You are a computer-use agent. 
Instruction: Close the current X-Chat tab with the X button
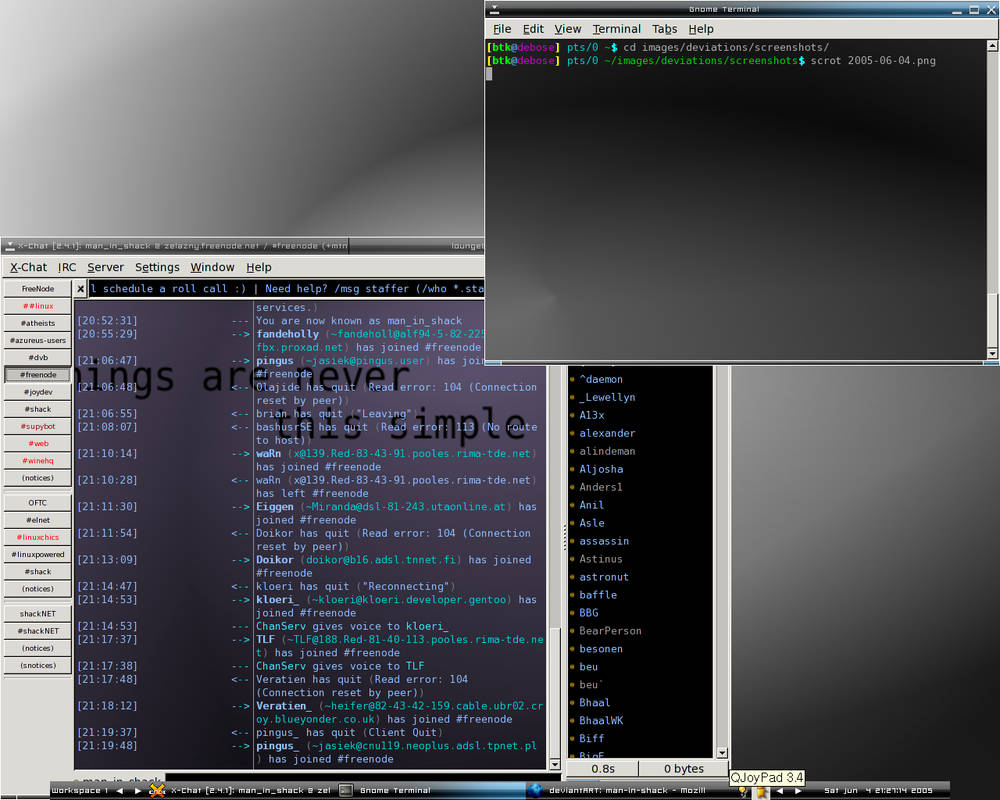tap(80, 289)
